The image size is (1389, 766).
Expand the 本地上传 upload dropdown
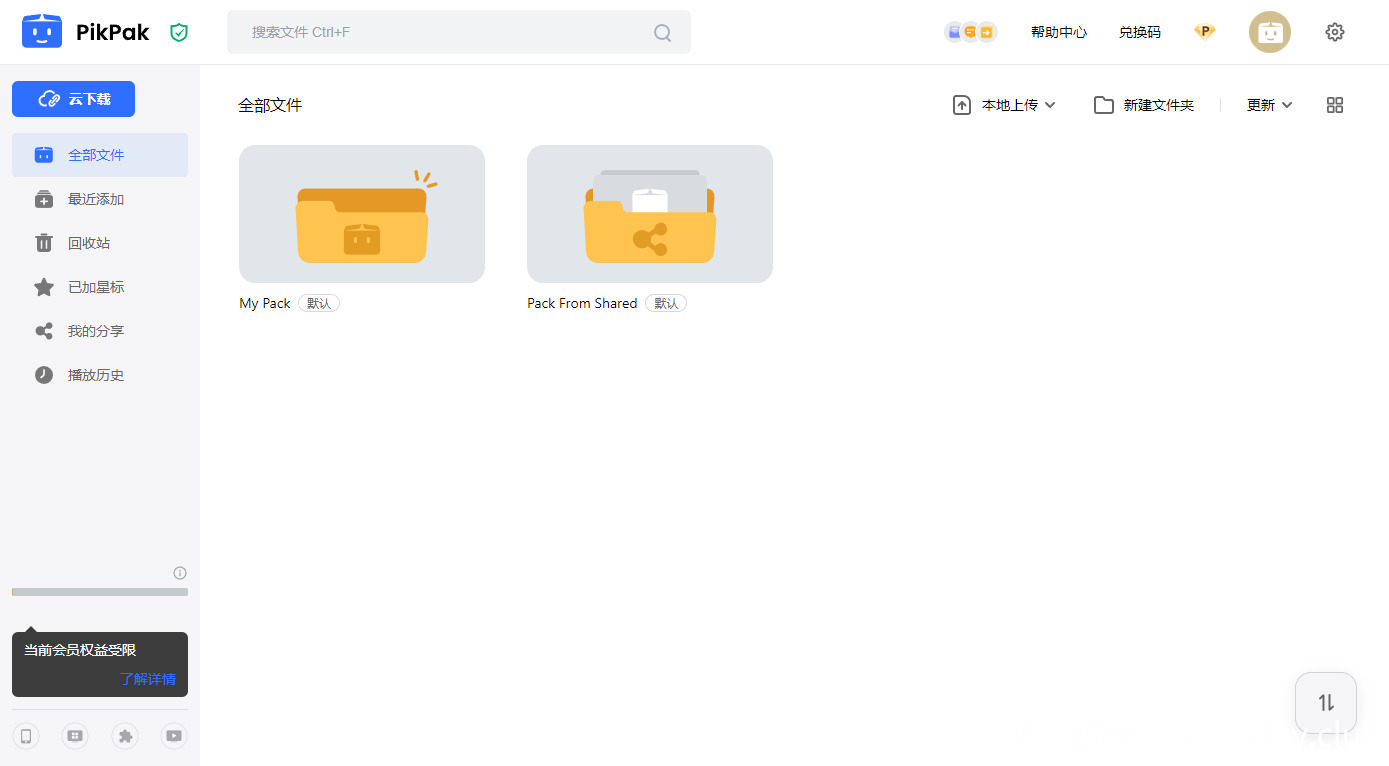coord(1004,105)
